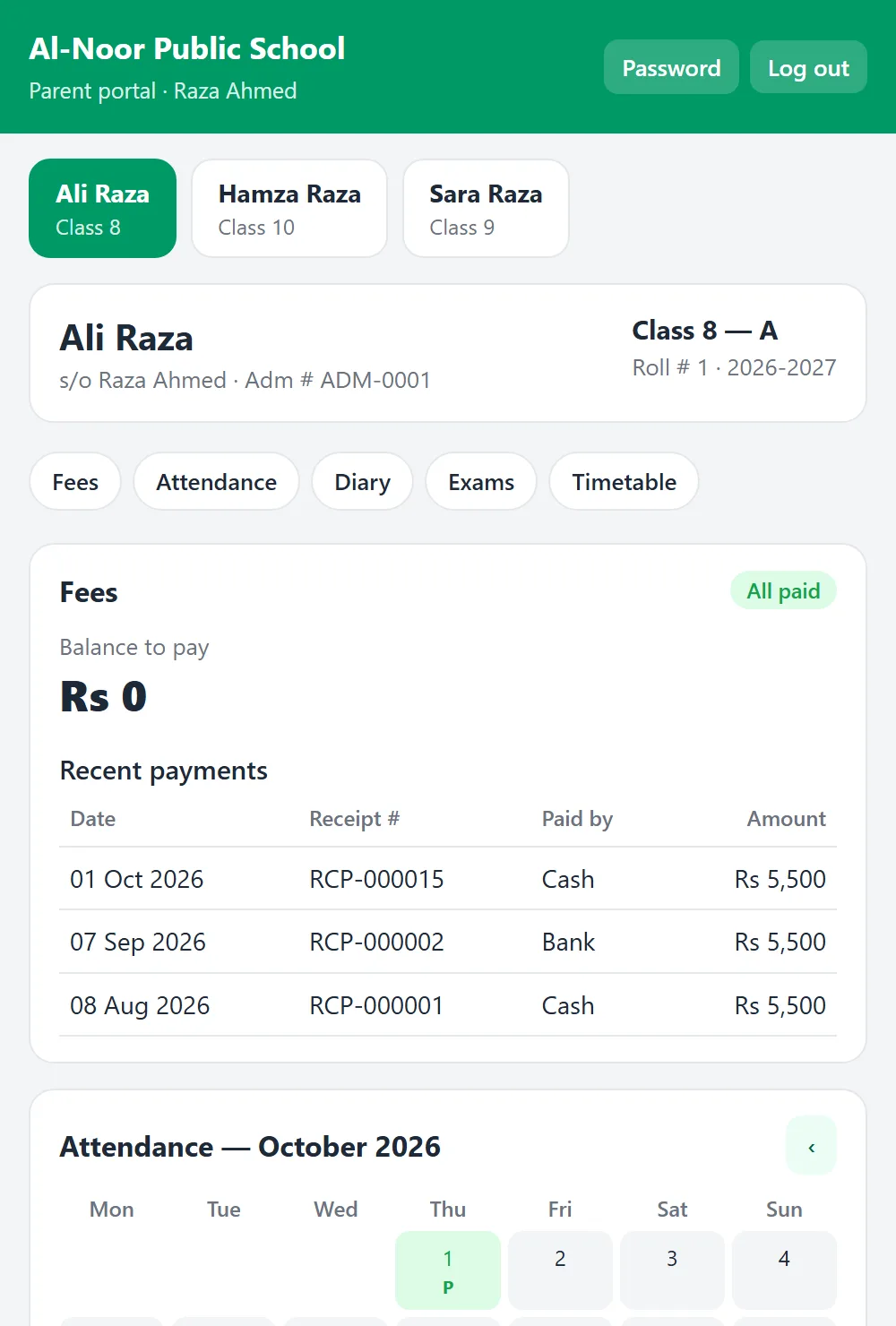
Task: Click day 2 in attendance calendar
Action: pyautogui.click(x=560, y=1270)
